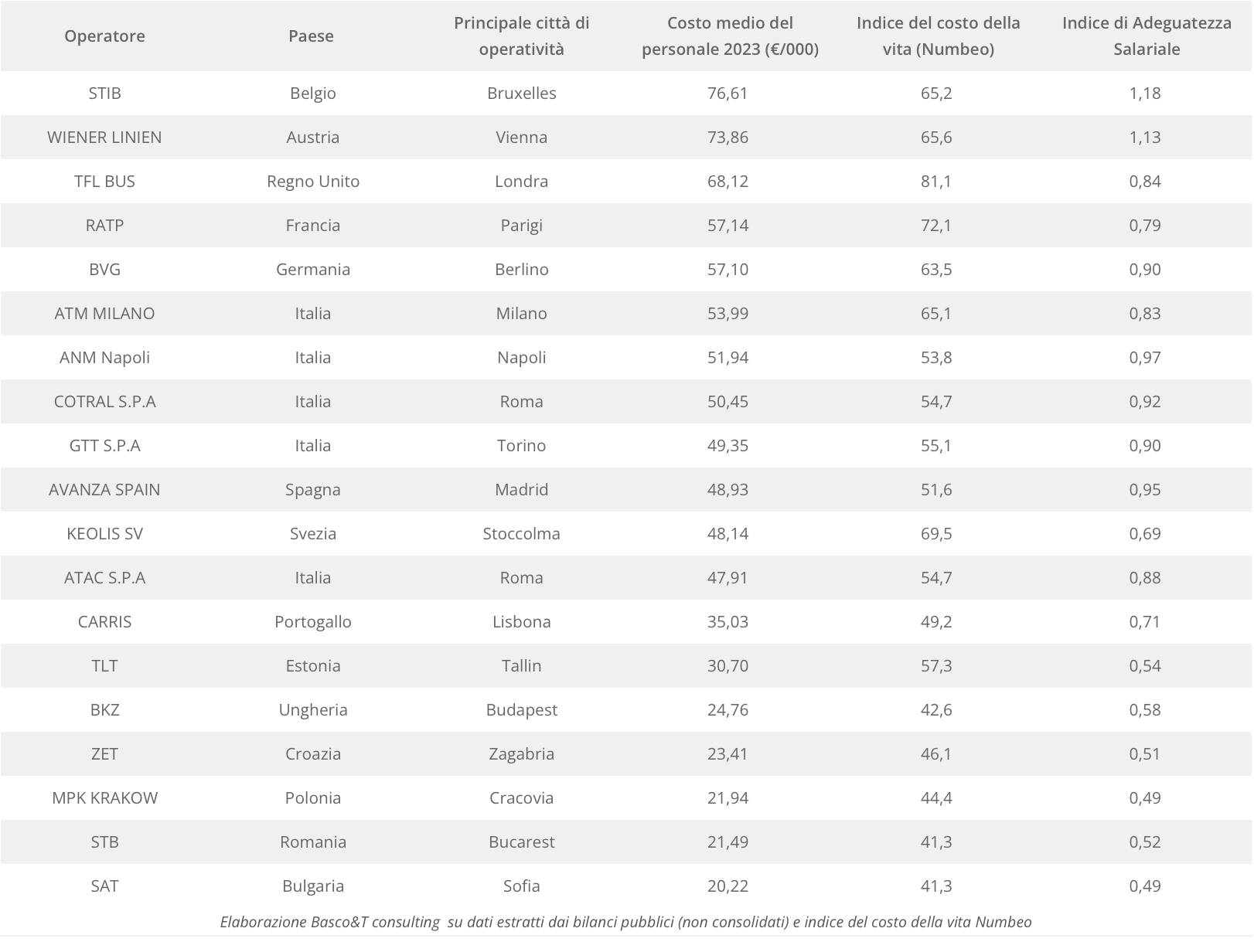Click the WIENER LINIEN row name
Image resolution: width=1254 pixels, height=952 pixels.
click(104, 138)
